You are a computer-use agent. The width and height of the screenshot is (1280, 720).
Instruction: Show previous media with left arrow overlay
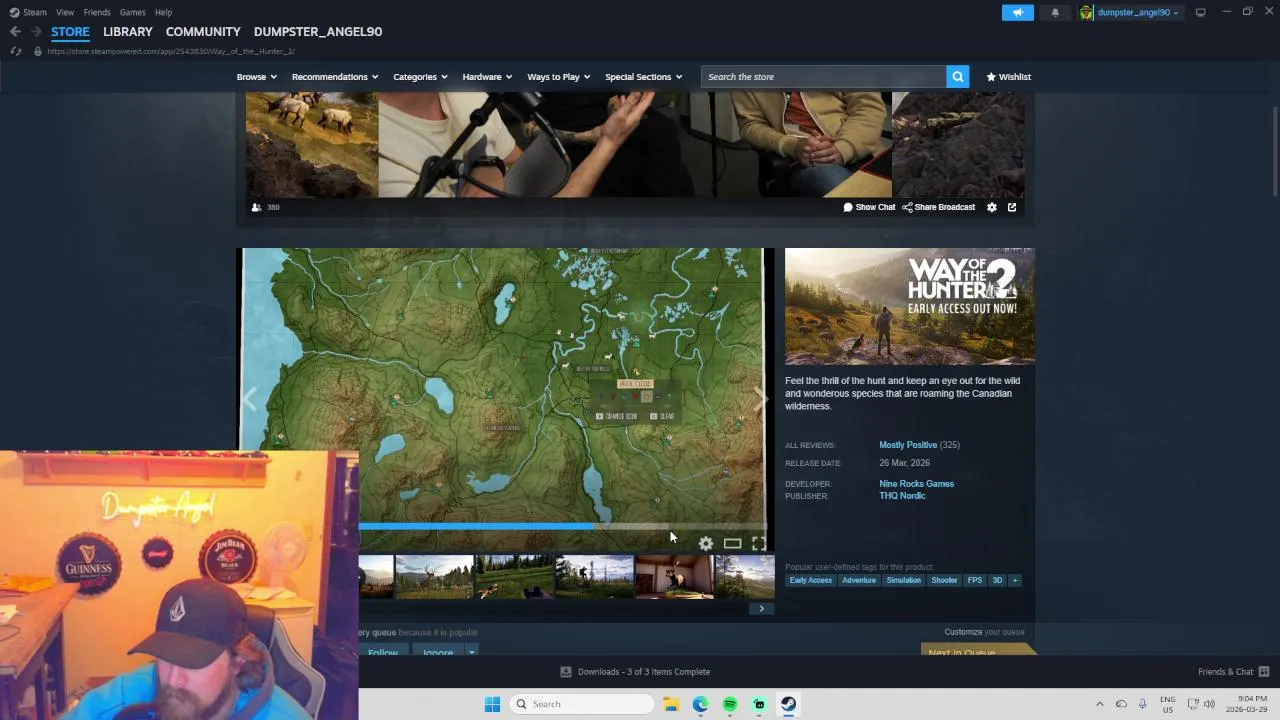pos(250,399)
